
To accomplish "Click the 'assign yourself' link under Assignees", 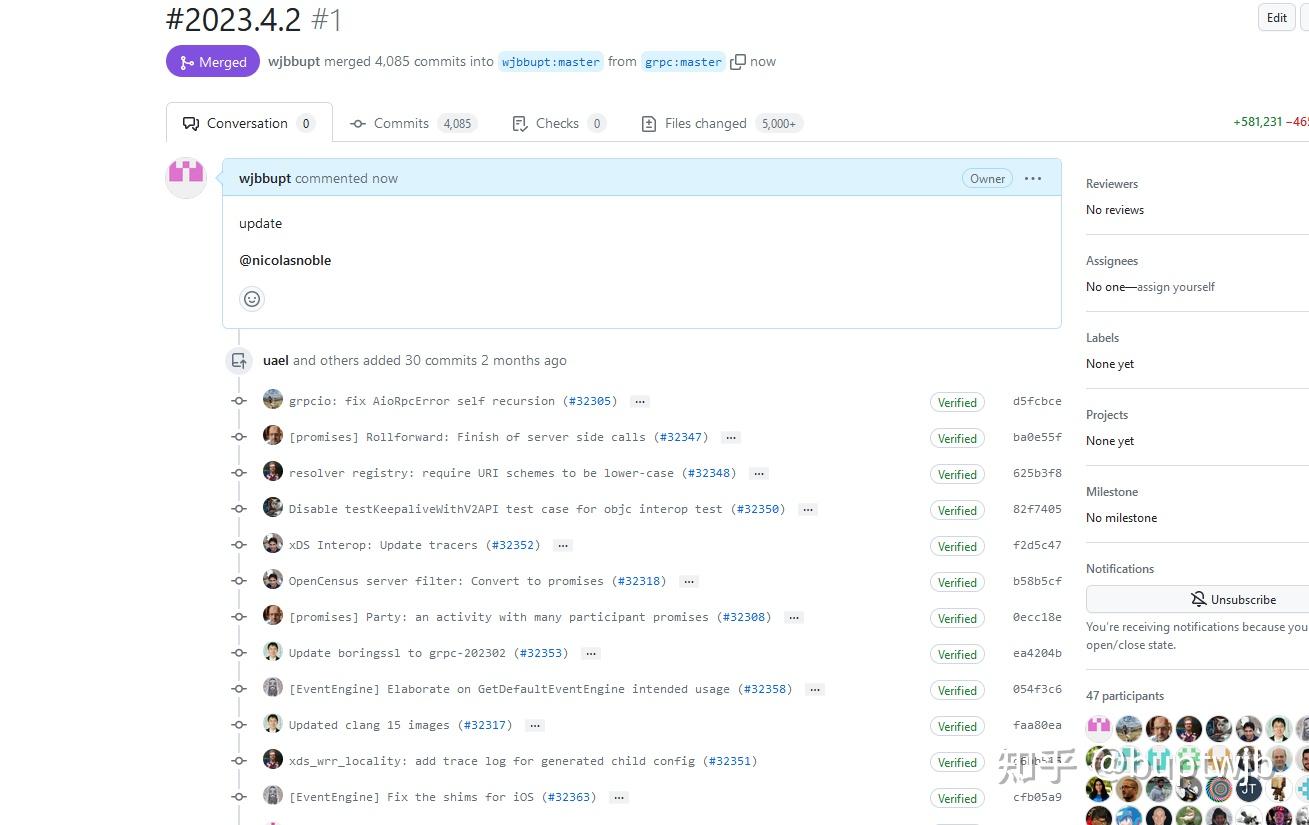I will pyautogui.click(x=1175, y=287).
